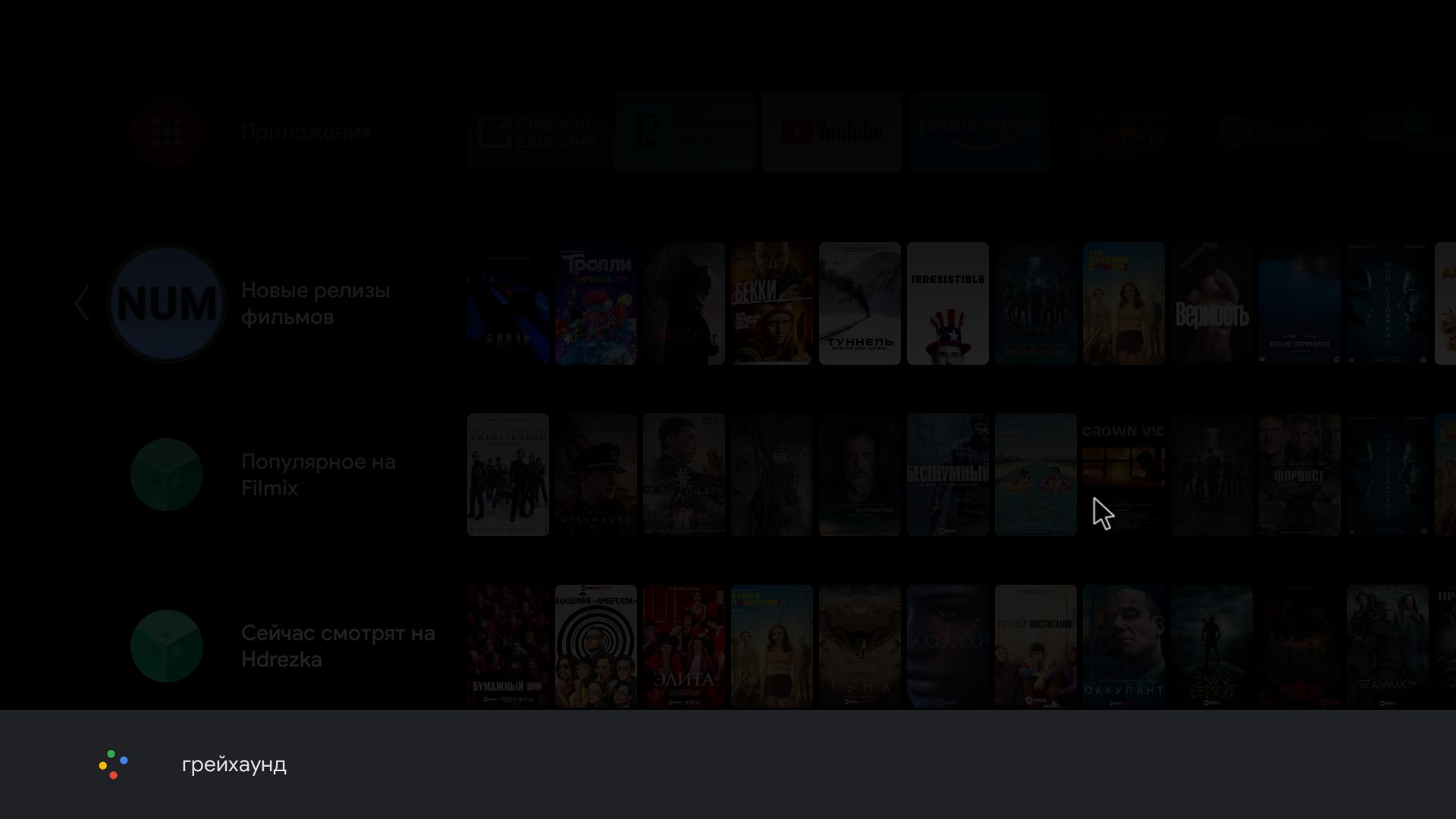Screen dimensions: 1456x819
Task: Open the Prime Video app
Action: (979, 132)
